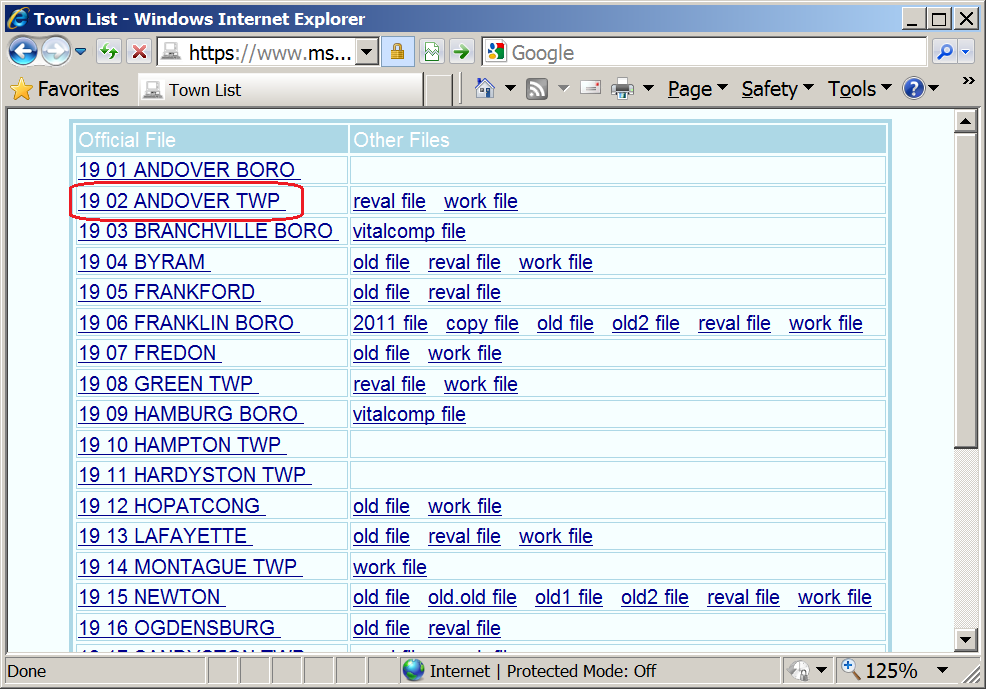Image resolution: width=986 pixels, height=689 pixels.
Task: Click old2 file in Franklin Boro row
Action: tap(645, 323)
